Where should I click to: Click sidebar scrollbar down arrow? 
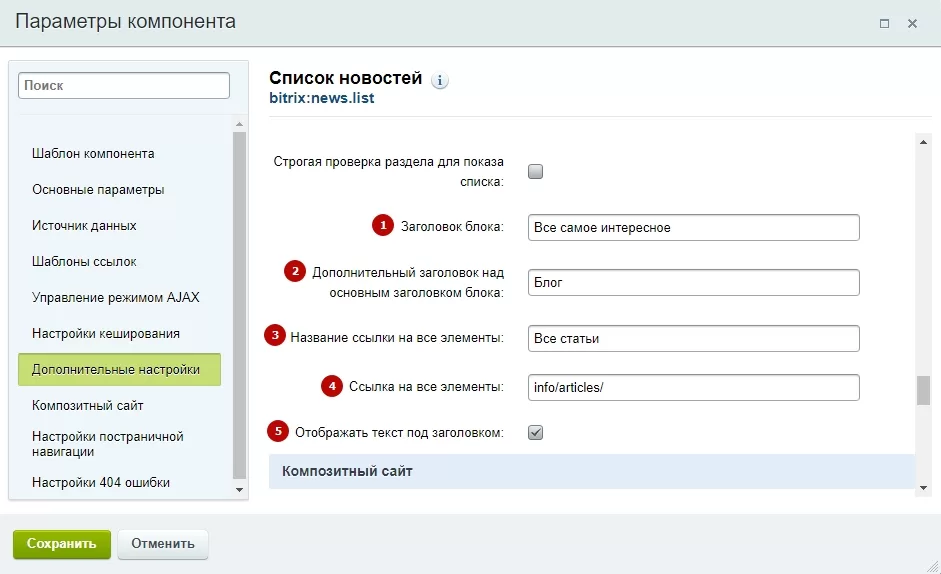point(239,489)
